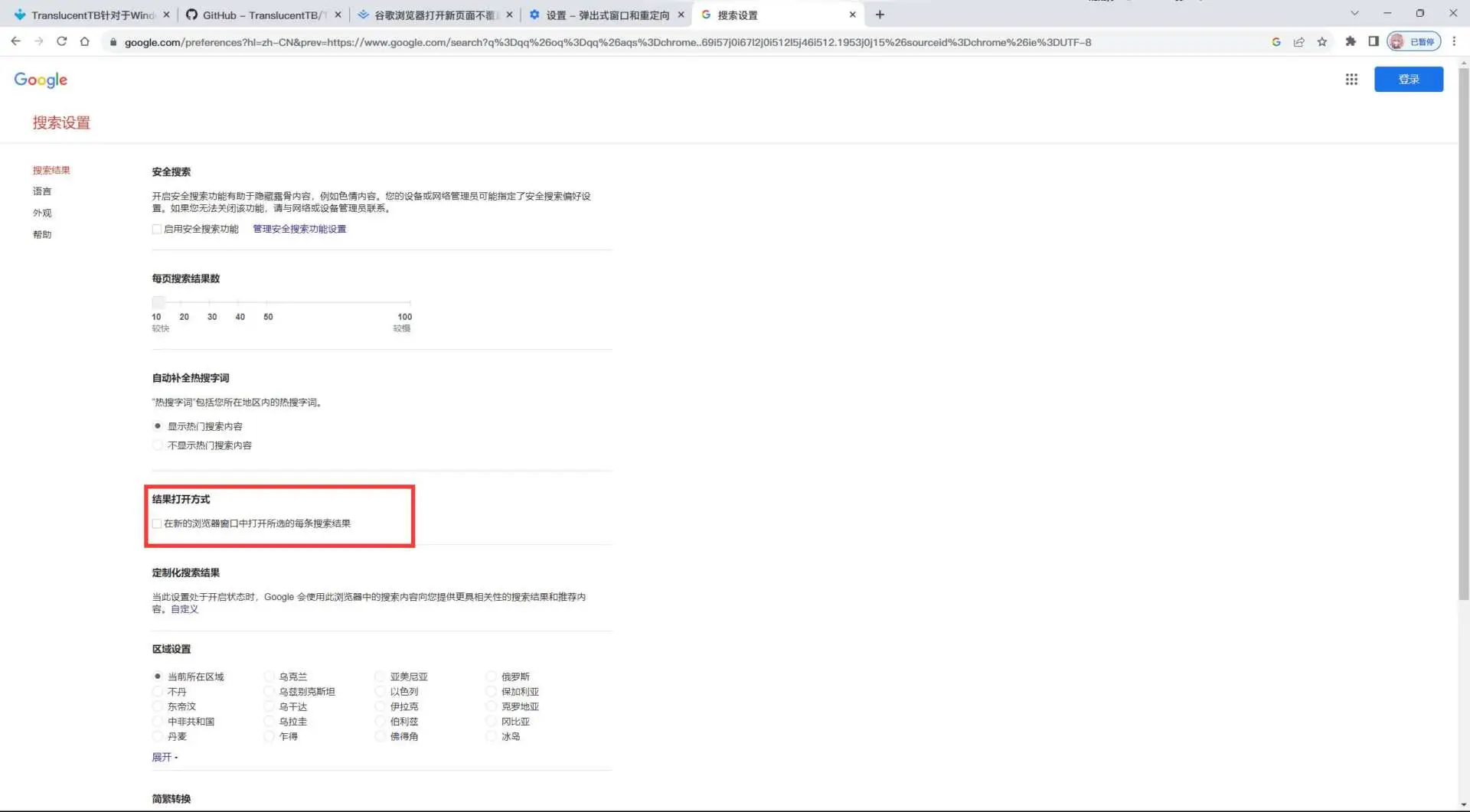Open 管理安全搜索功能设置 link

coord(299,229)
